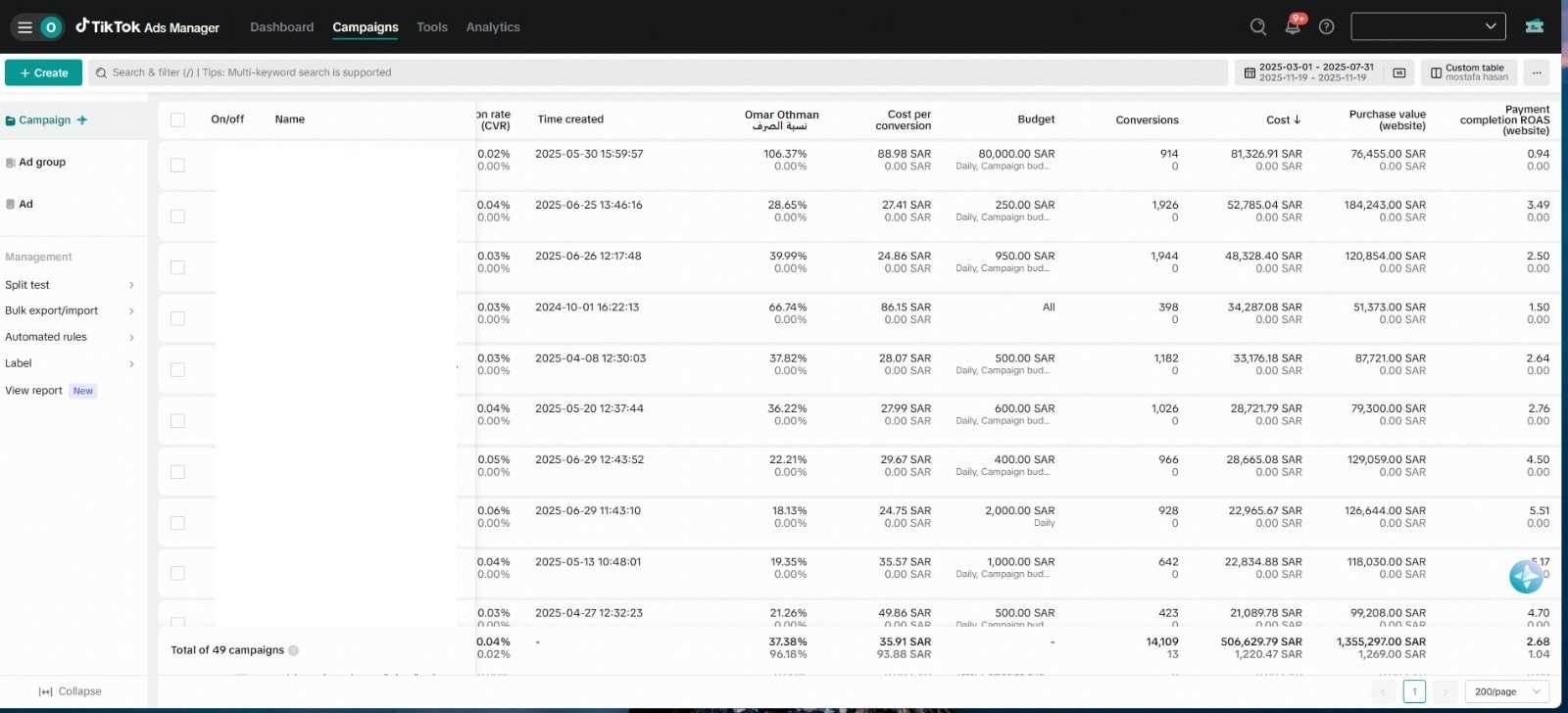
Task: Click the three-dots more options button
Action: (1537, 72)
